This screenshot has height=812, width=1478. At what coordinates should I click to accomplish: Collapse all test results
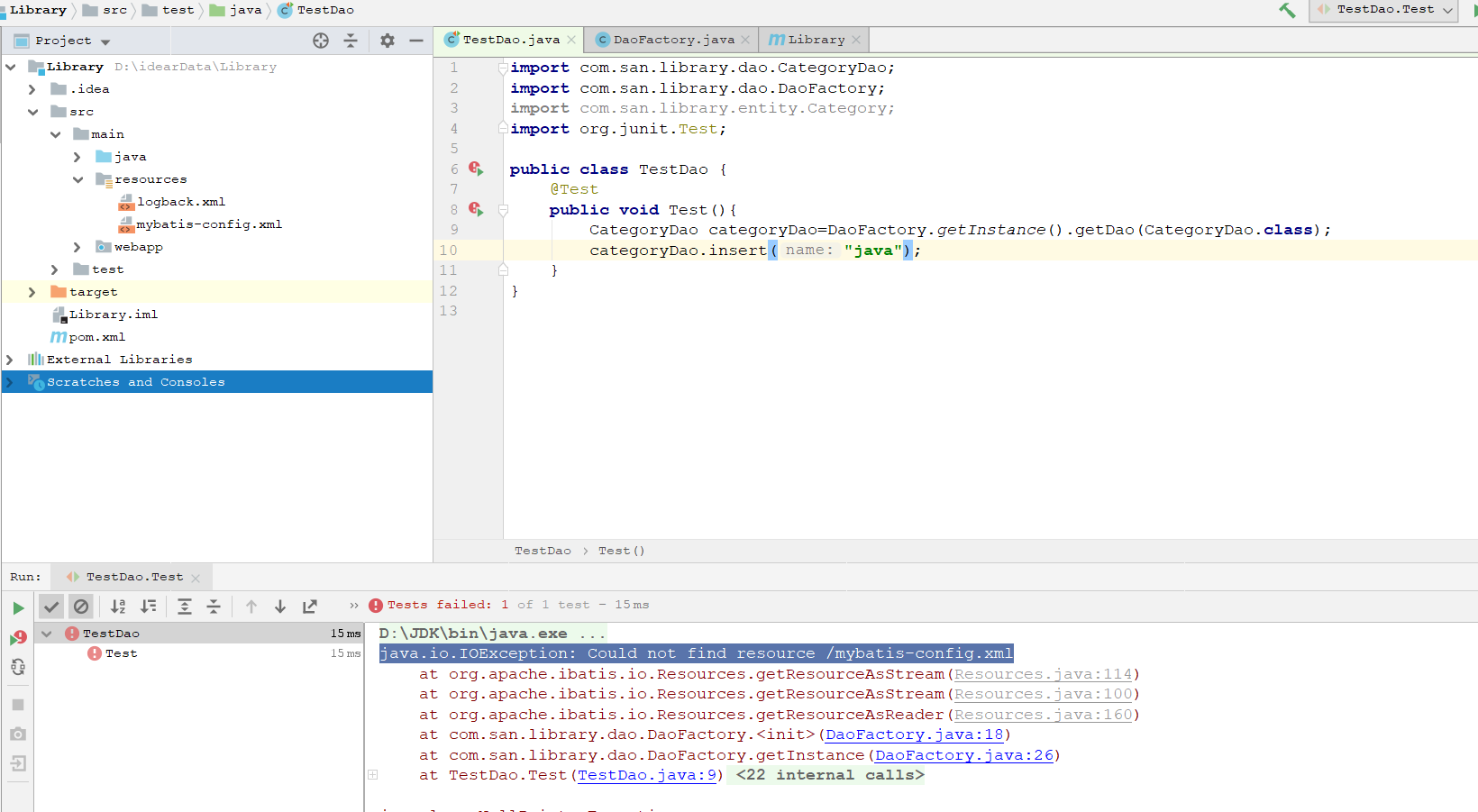tap(214, 607)
